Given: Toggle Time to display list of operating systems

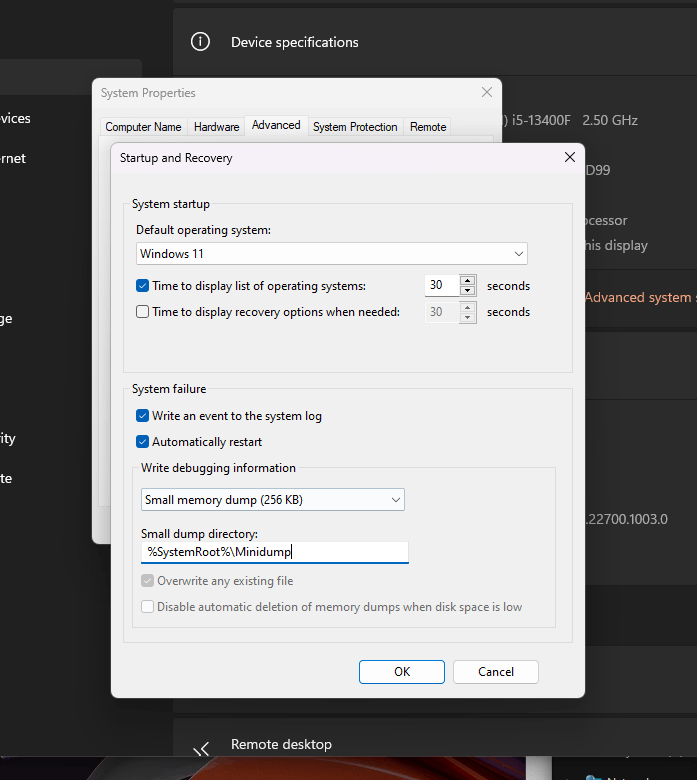Looking at the screenshot, I should pos(142,286).
